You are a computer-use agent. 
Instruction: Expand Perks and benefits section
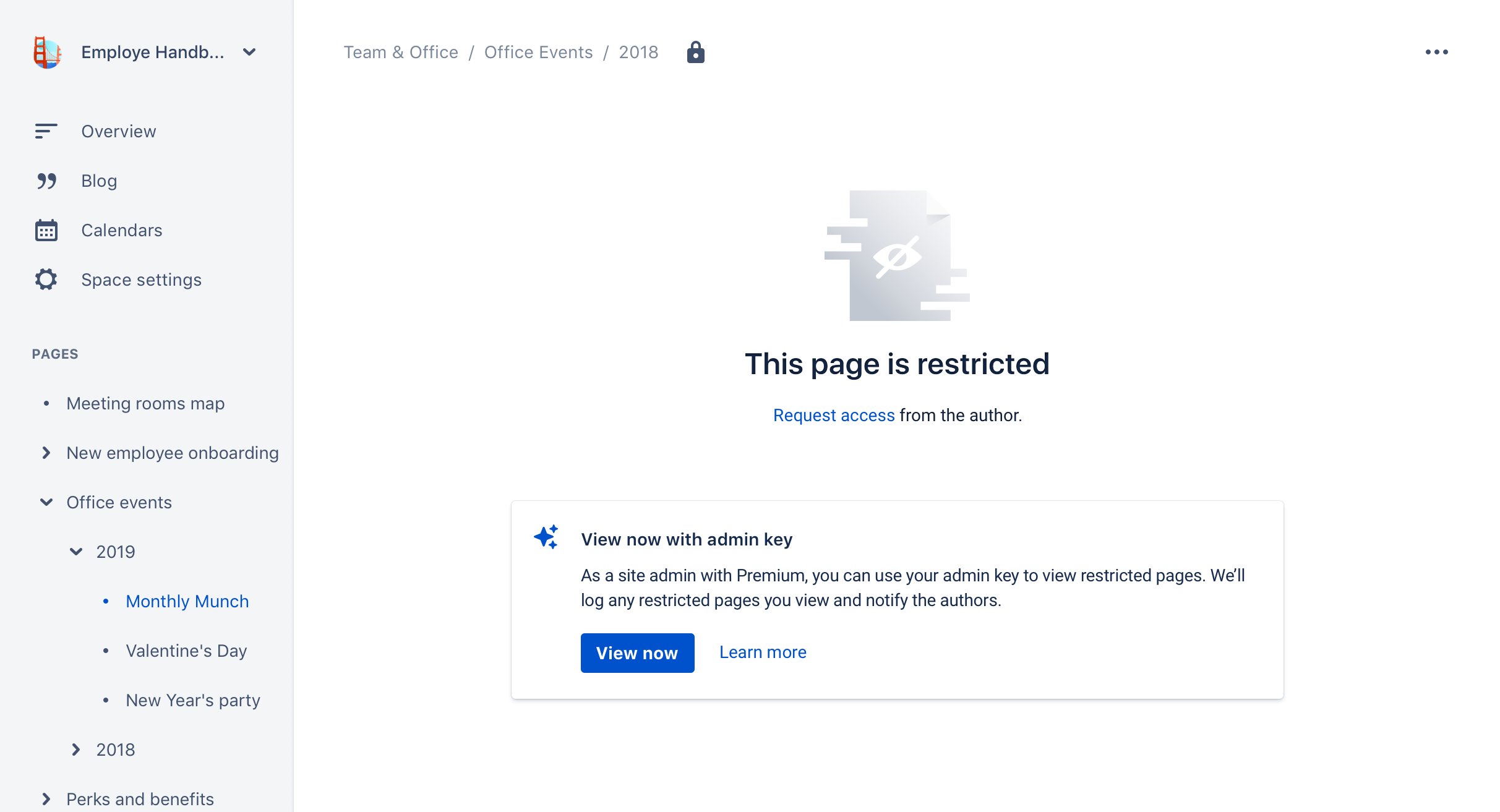pyautogui.click(x=46, y=798)
